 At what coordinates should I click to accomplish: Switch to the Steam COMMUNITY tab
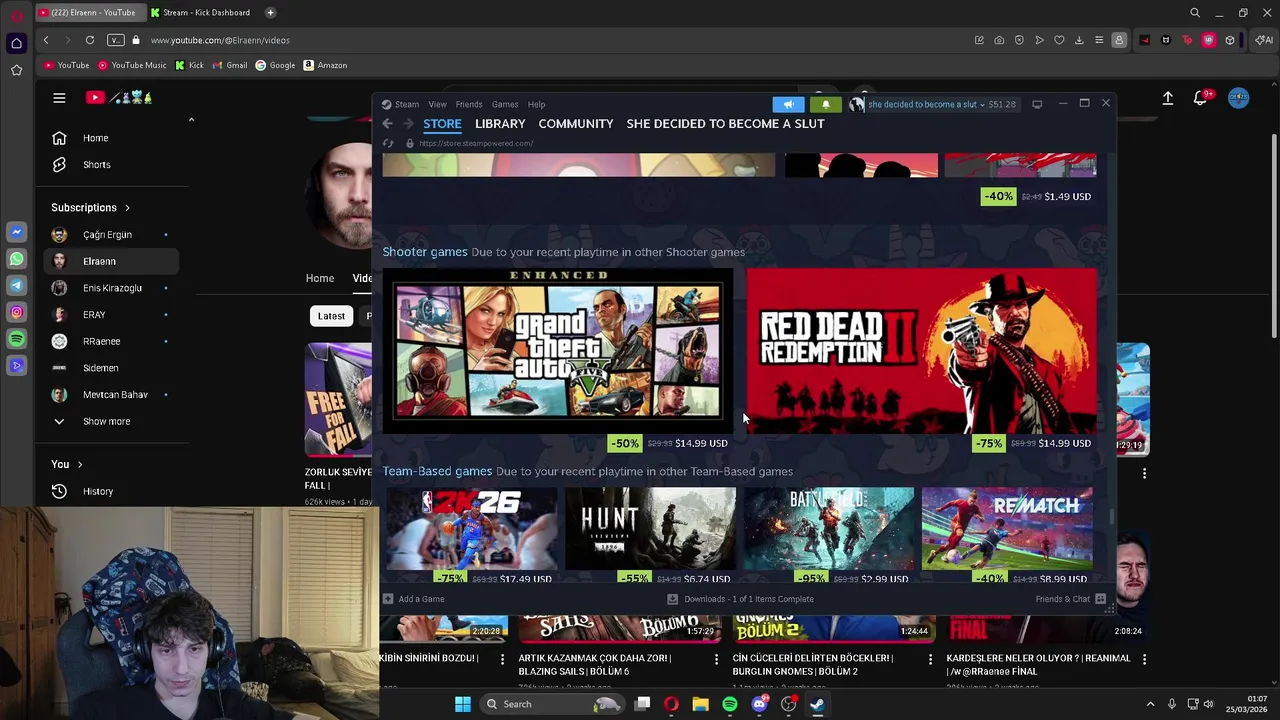coord(576,124)
